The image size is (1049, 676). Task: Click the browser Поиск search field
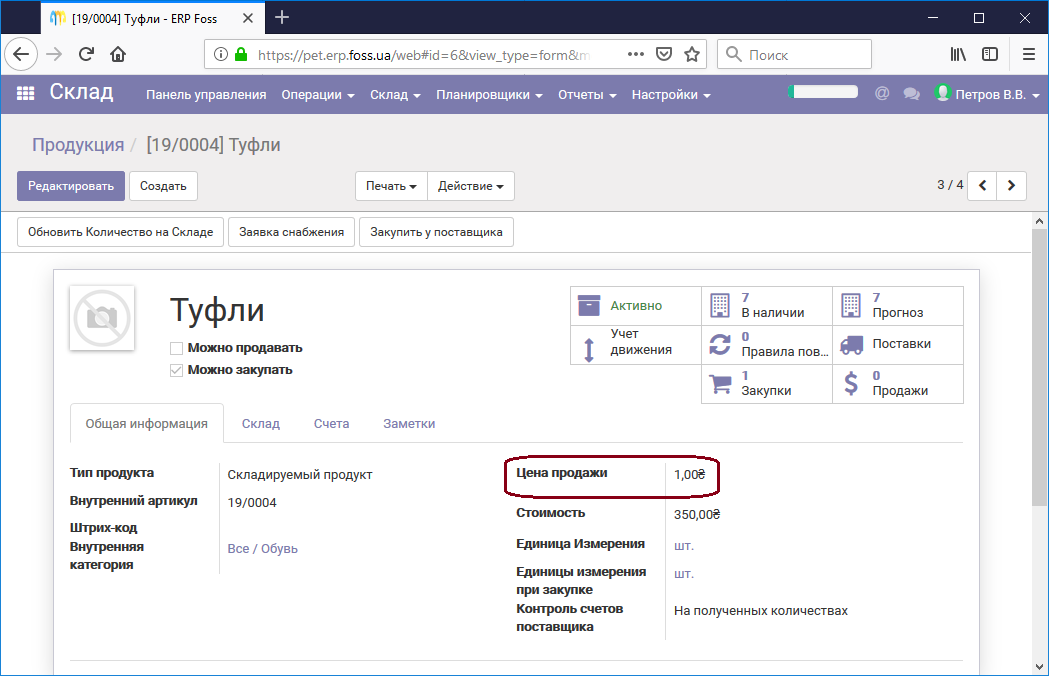(x=794, y=54)
